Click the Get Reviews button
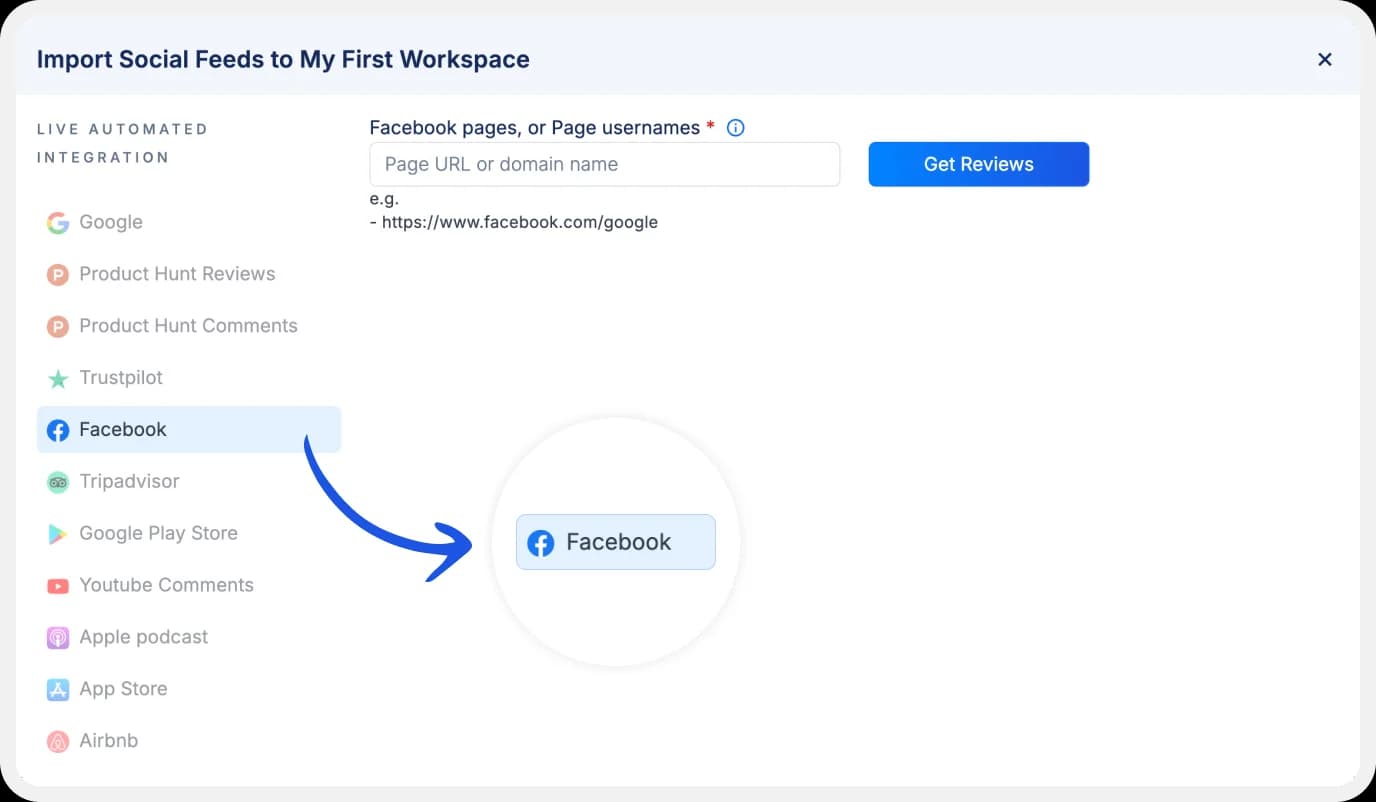Viewport: 1376px width, 802px height. 978,163
